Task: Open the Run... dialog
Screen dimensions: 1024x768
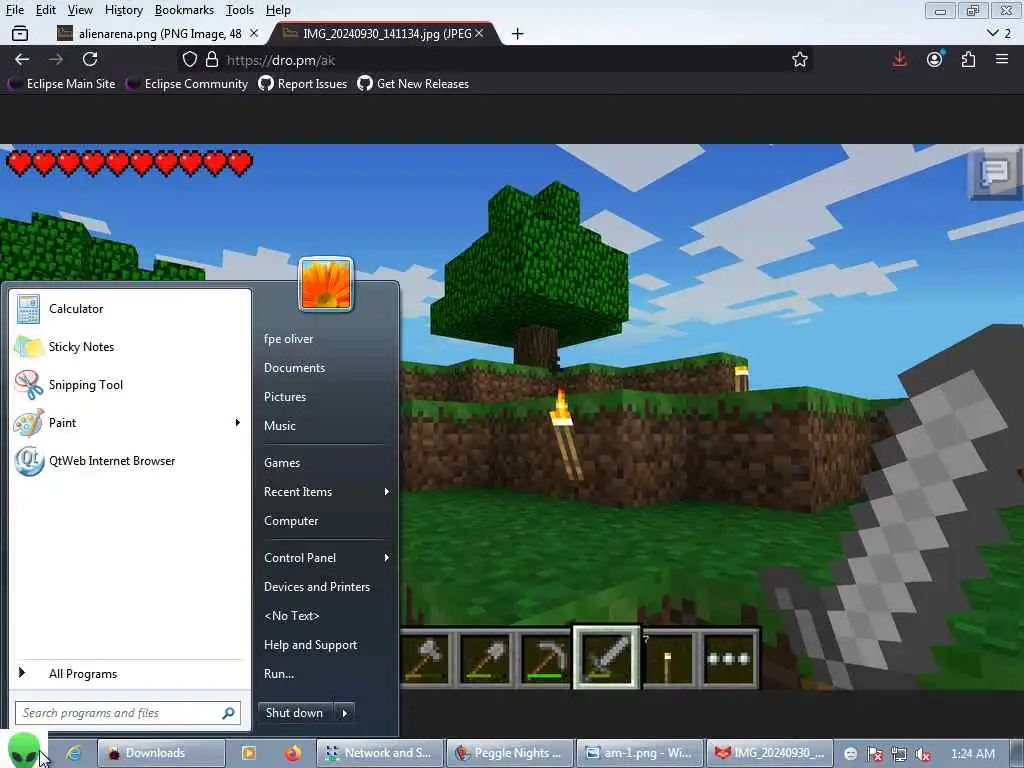Action: [x=279, y=673]
